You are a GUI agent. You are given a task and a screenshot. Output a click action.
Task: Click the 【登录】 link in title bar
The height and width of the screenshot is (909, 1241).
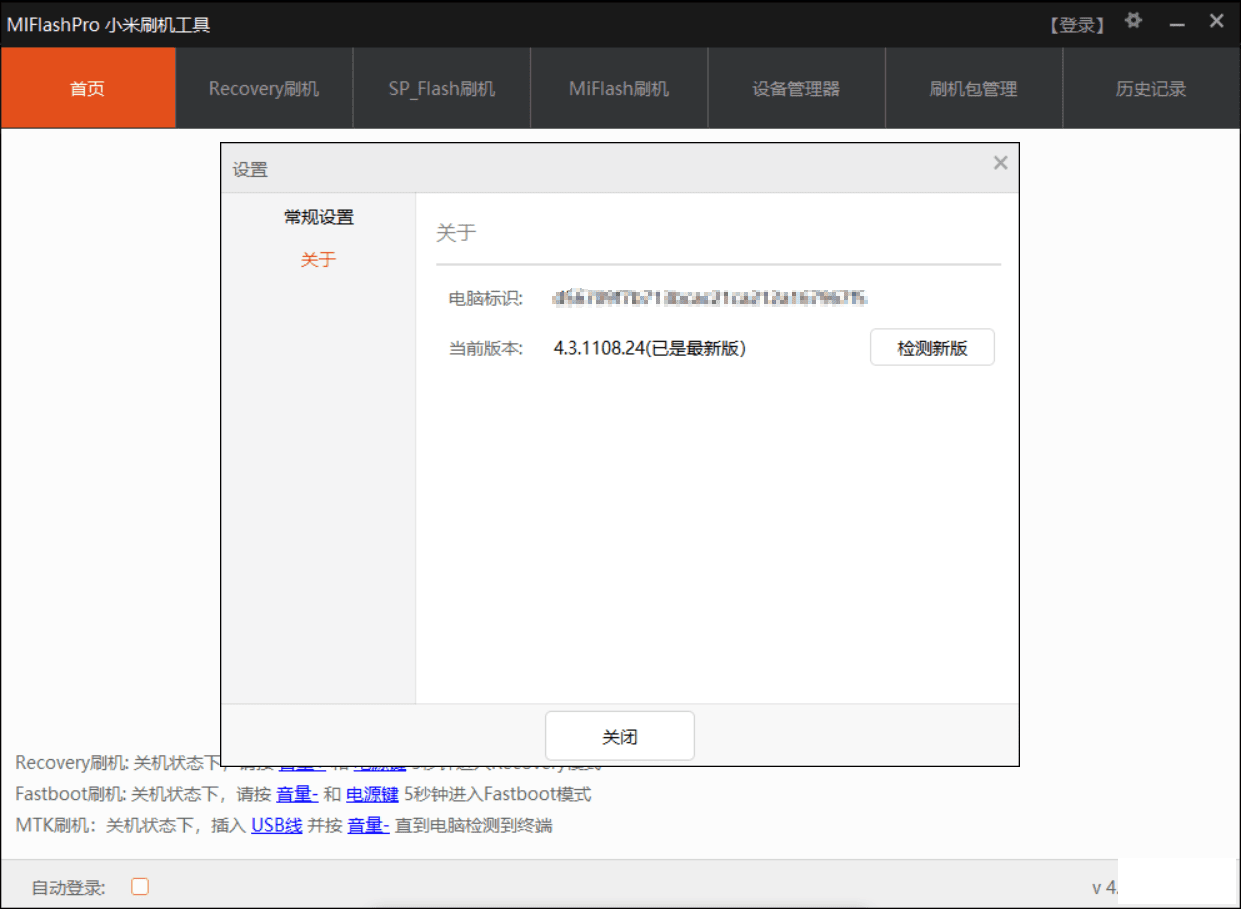1077,25
